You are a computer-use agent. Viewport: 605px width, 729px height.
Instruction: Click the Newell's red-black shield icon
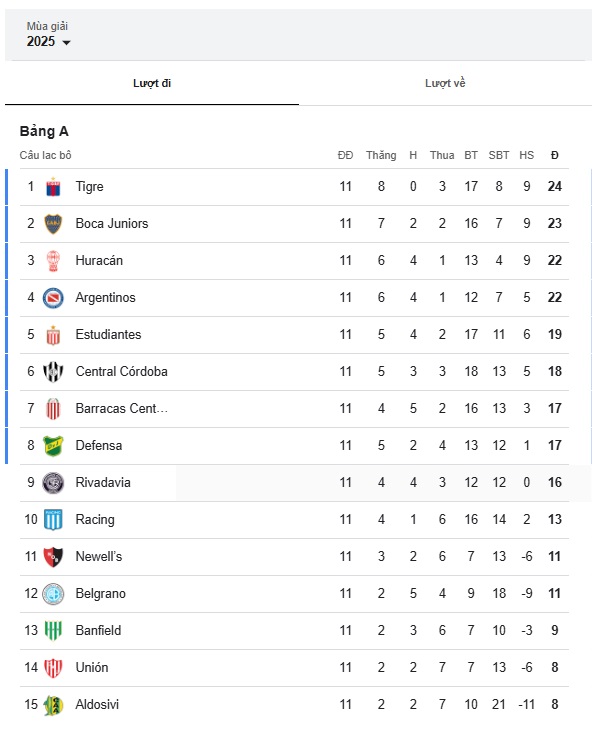click(x=53, y=557)
